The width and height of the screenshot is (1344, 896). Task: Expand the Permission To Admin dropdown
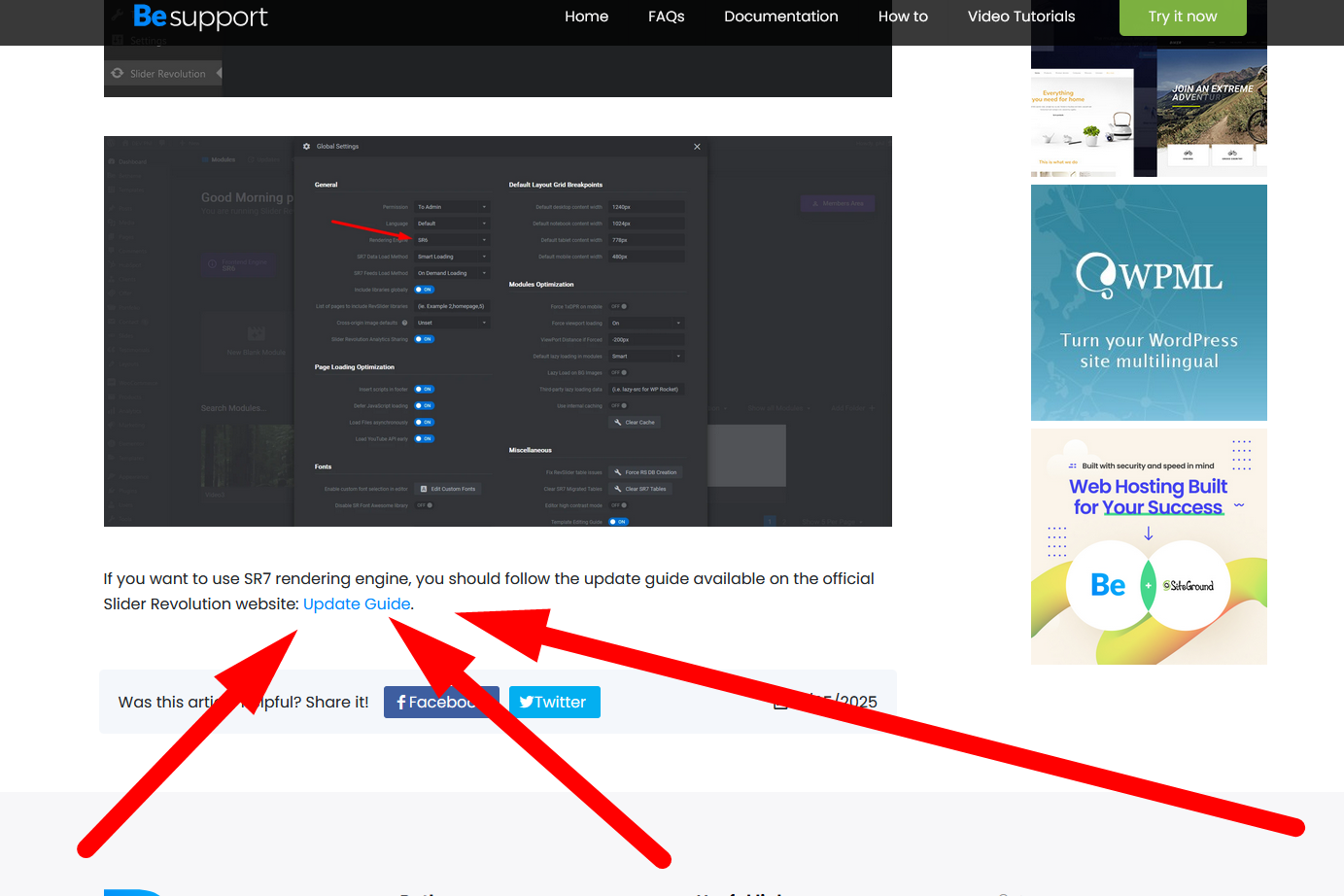click(x=452, y=207)
